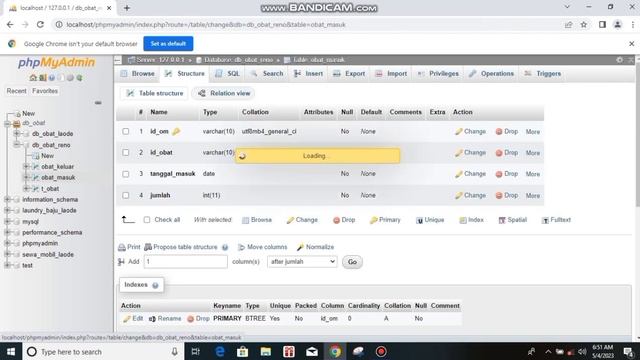The width and height of the screenshot is (640, 360).
Task: Launch Microsoft Edge from taskbar
Action: (220, 351)
